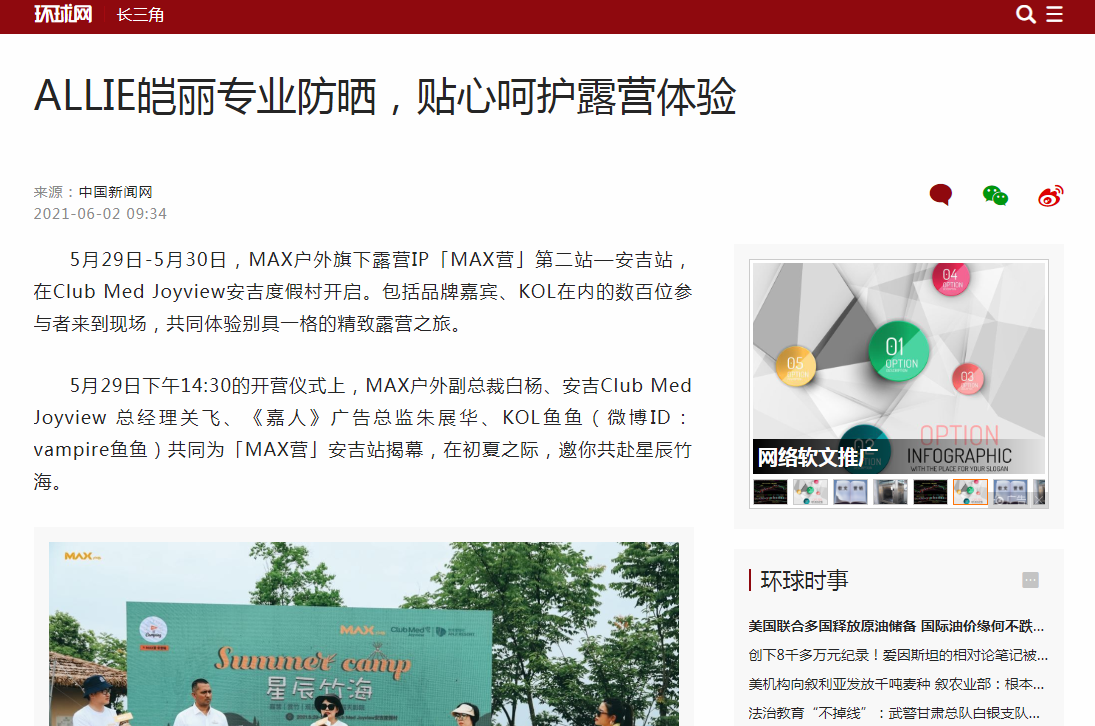Screen dimensions: 1095x726
Task: Open news 法治教育 不掉线 武警甘肃
Action: point(894,713)
